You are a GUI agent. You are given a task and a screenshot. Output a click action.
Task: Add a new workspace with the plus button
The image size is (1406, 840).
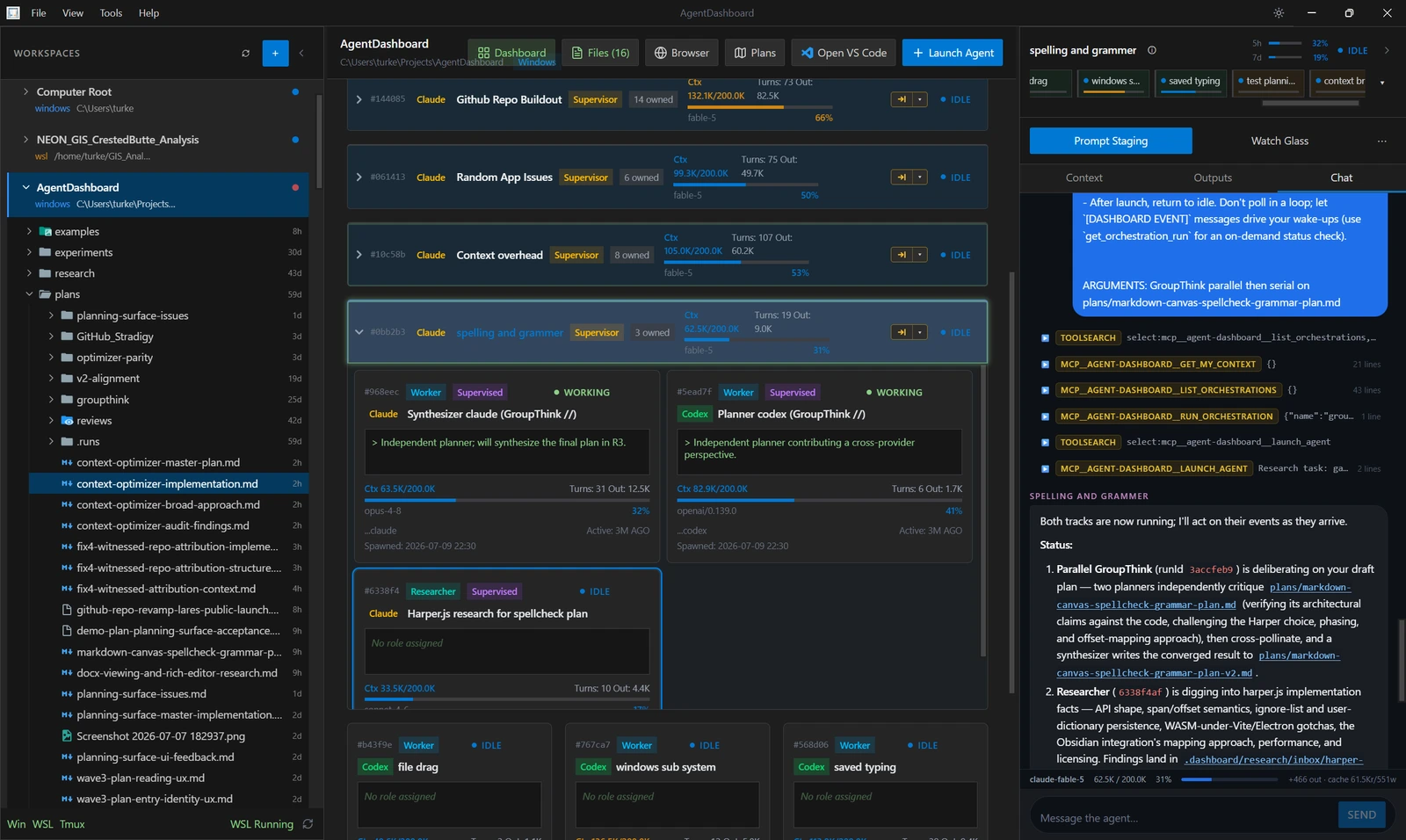[x=275, y=54]
